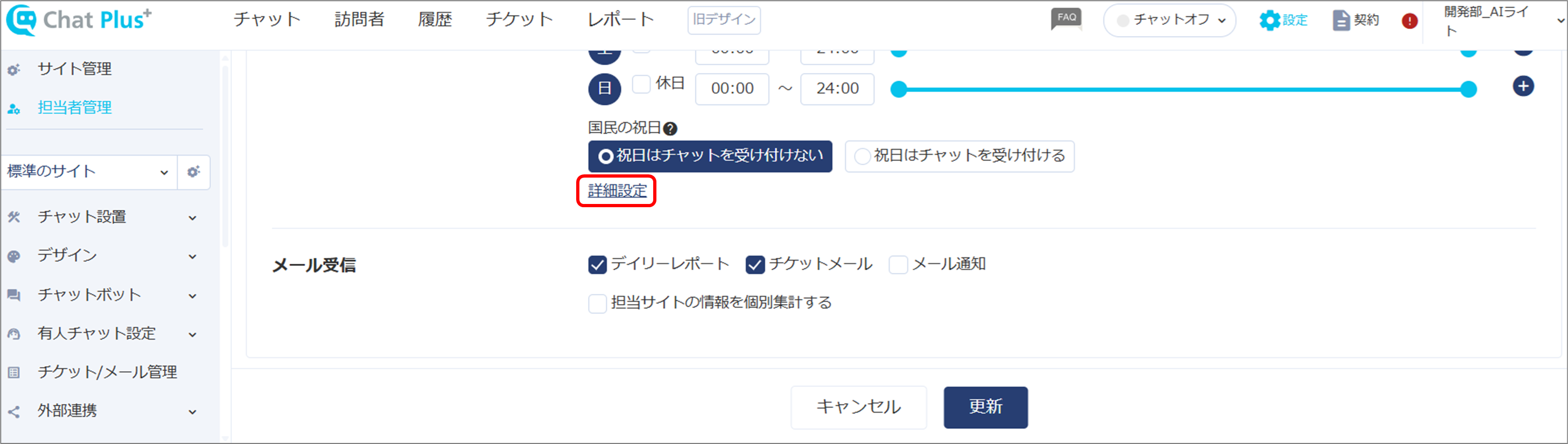Switch to 旧デザイン

coord(724,20)
